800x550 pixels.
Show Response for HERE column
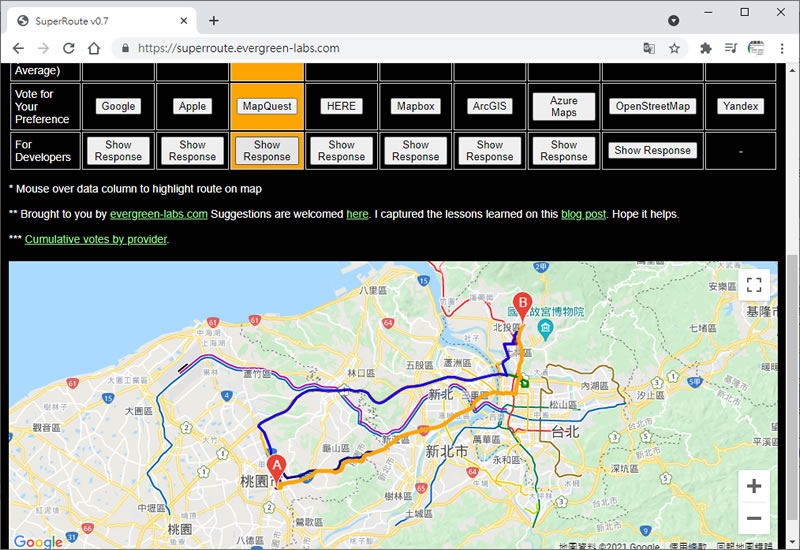[341, 151]
